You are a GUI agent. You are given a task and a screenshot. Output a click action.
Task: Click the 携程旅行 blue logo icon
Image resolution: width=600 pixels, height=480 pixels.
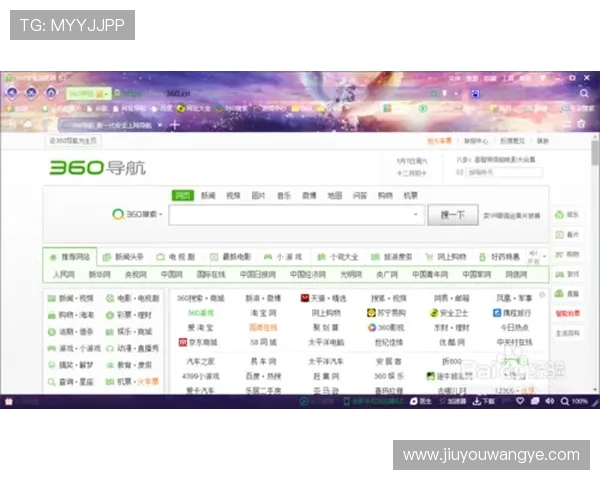(x=497, y=313)
